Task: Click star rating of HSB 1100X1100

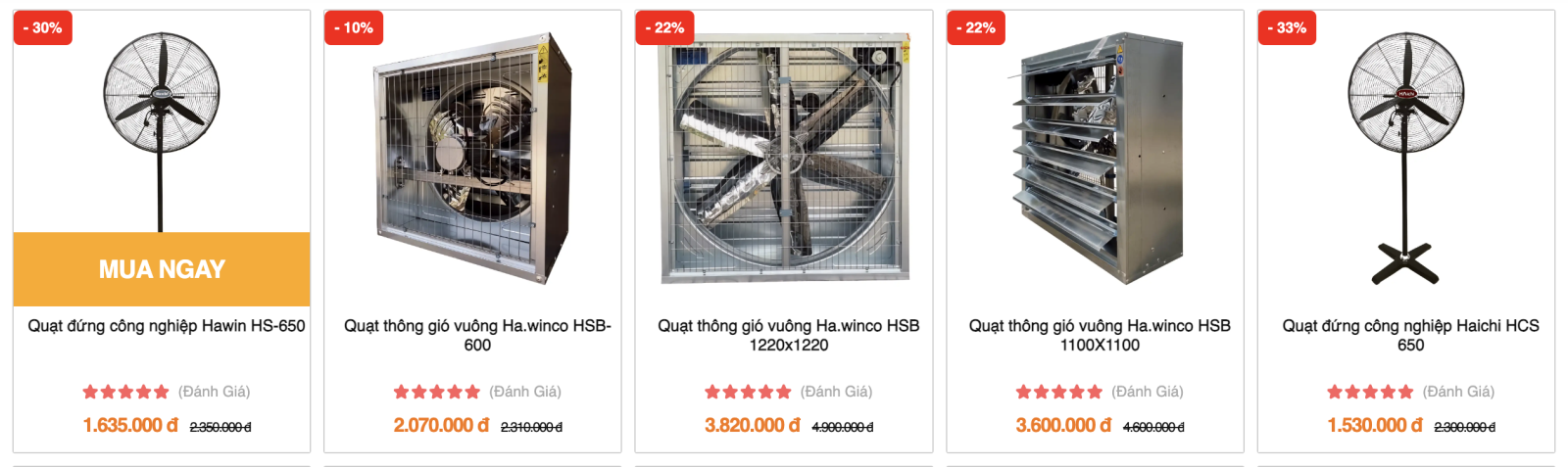Action: point(1058,392)
